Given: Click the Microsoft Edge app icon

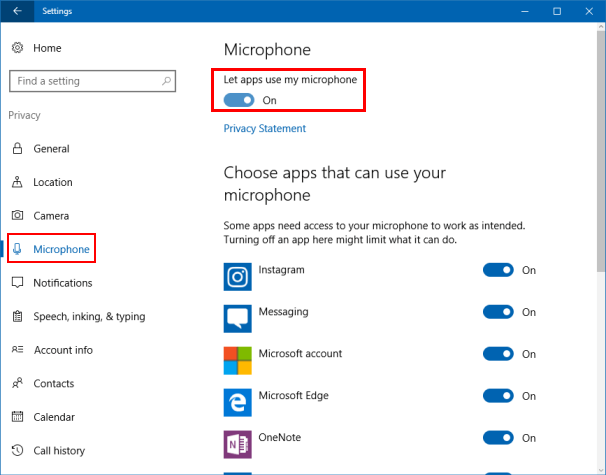Looking at the screenshot, I should pyautogui.click(x=237, y=402).
